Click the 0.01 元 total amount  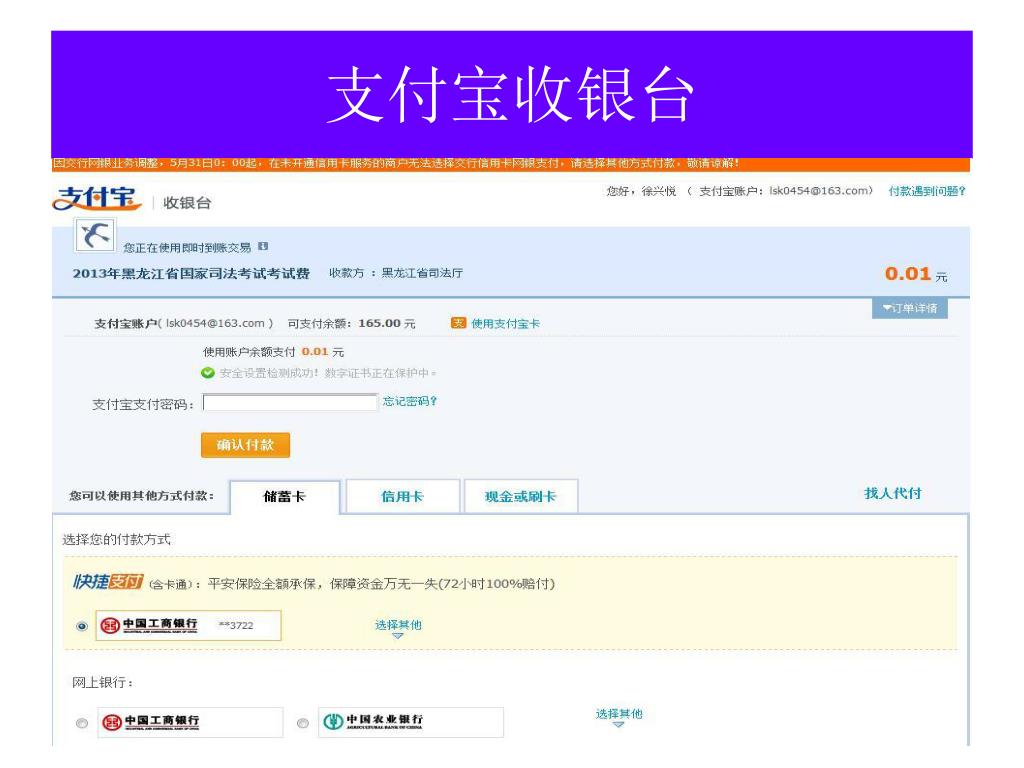[x=916, y=274]
